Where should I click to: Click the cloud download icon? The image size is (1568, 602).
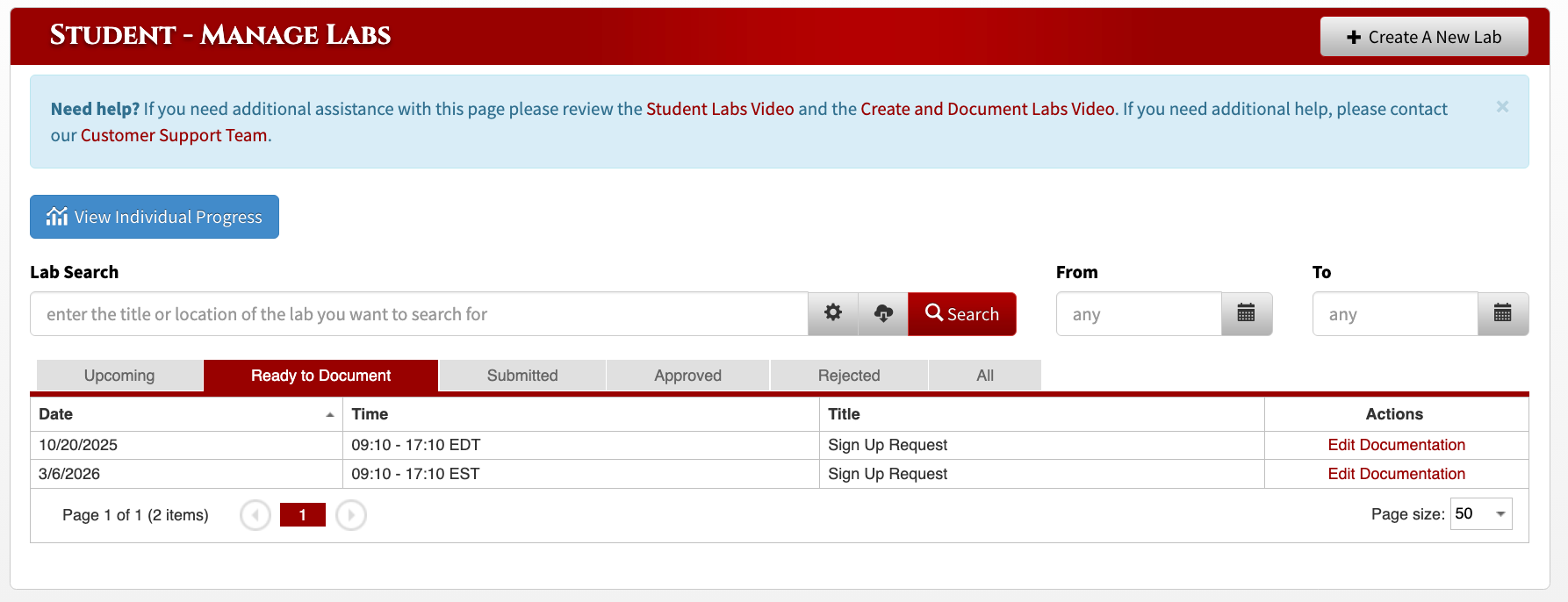883,313
